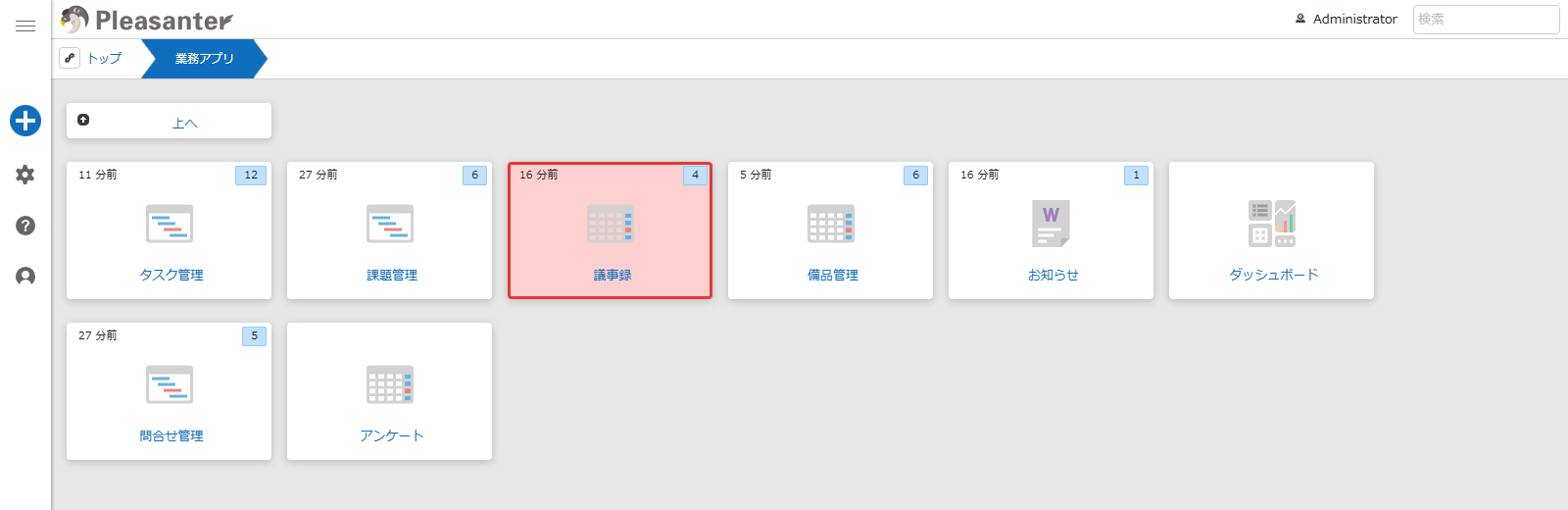Open the 備品管理 link
This screenshot has width=1568, height=510.
(833, 275)
